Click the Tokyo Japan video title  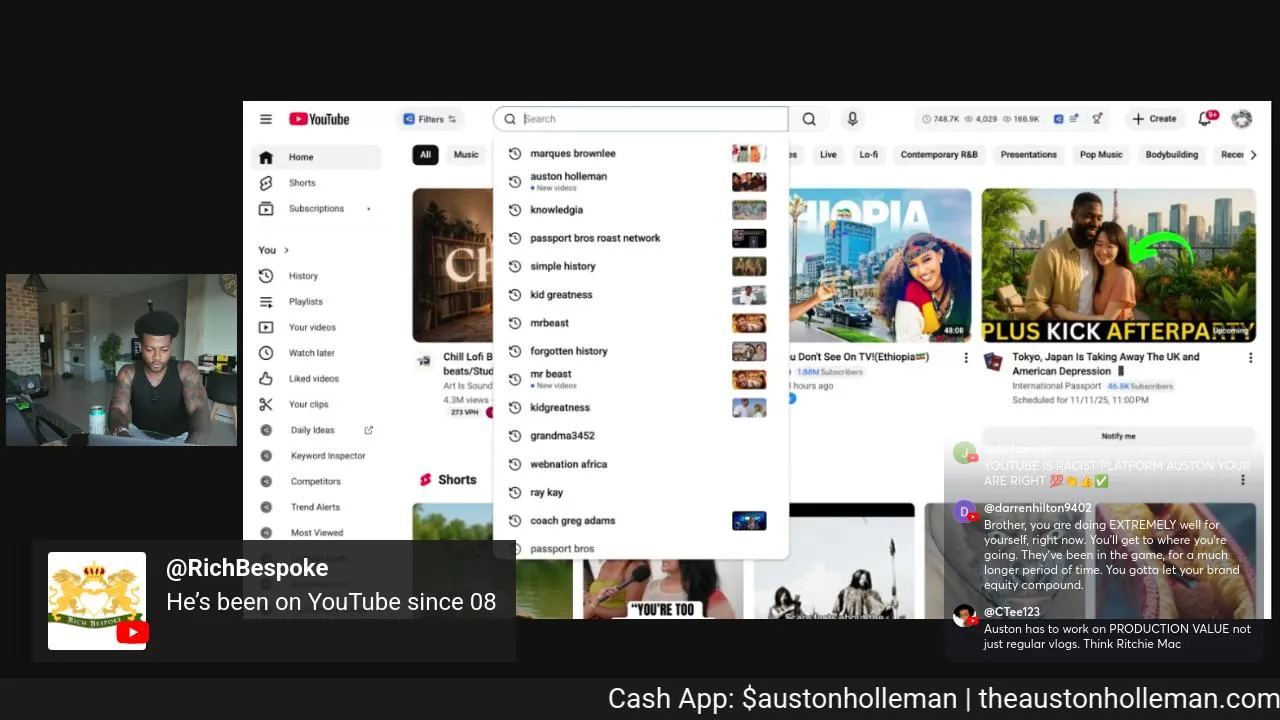1105,364
